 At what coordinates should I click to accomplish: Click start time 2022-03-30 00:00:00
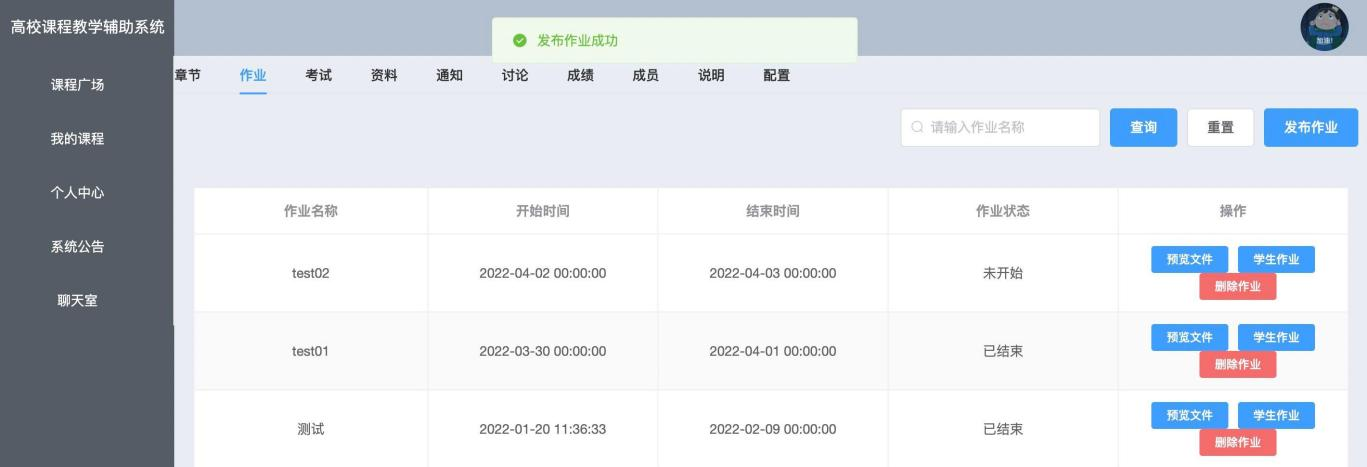click(x=543, y=351)
